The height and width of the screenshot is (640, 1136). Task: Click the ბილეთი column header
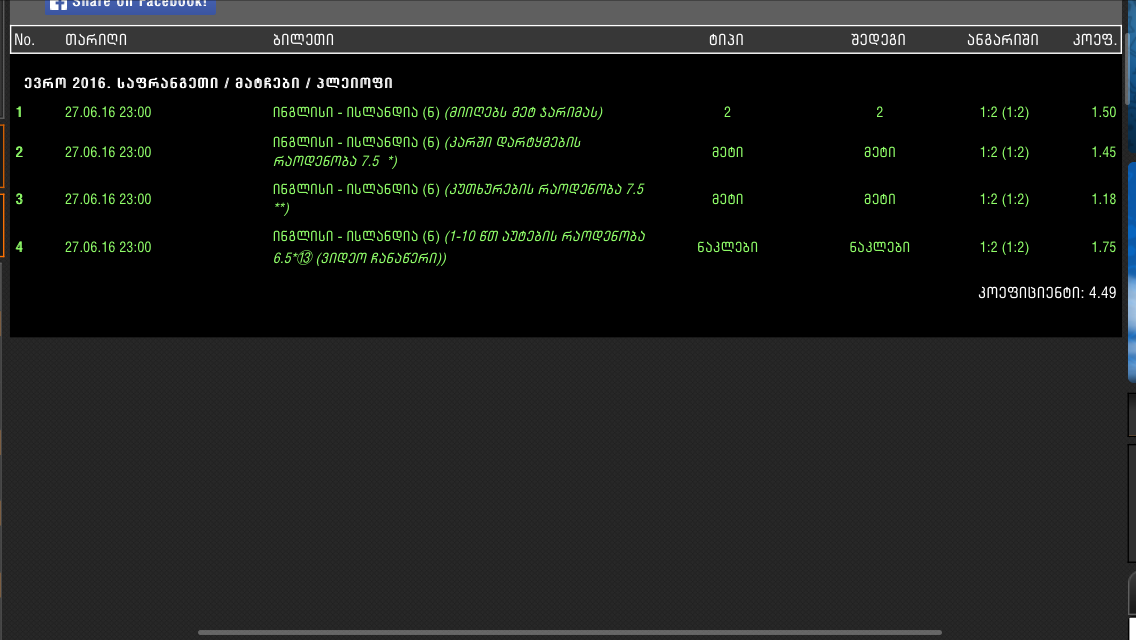[304, 40]
